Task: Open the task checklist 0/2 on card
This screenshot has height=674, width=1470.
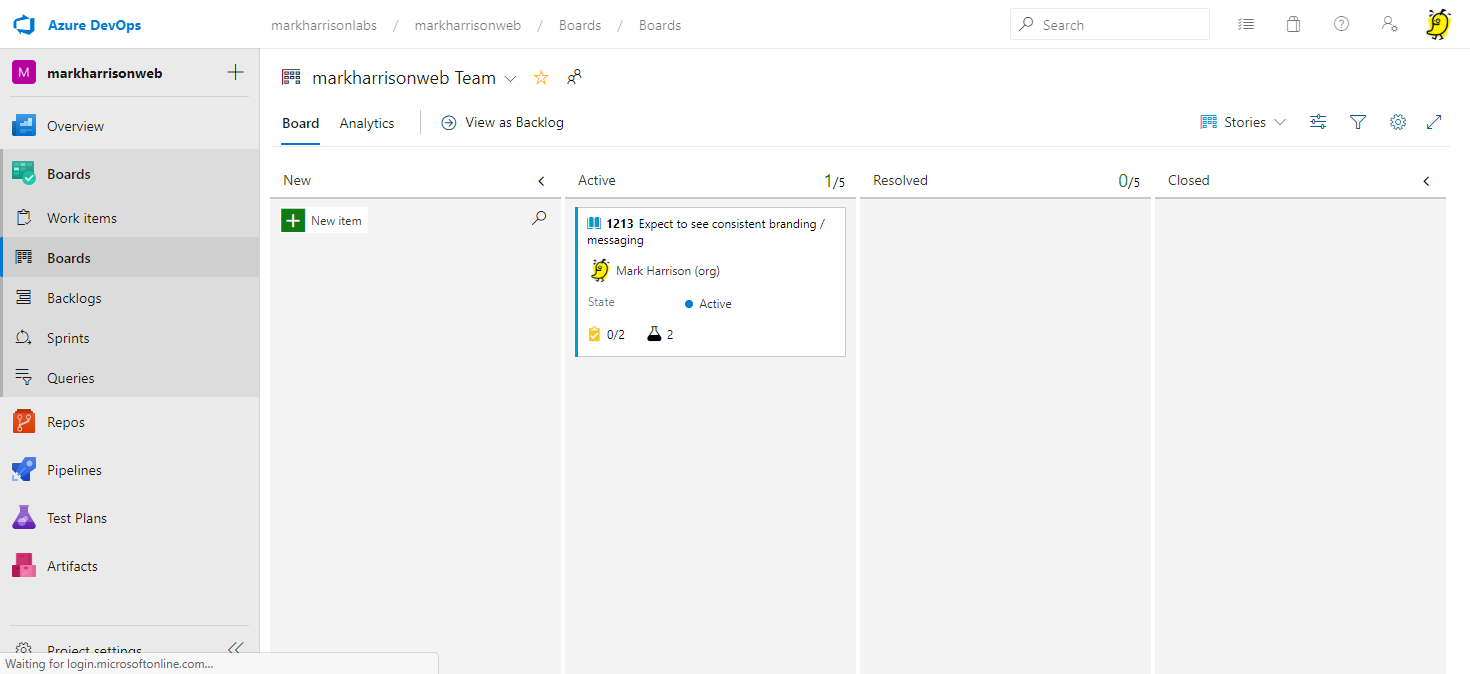Action: click(x=606, y=334)
